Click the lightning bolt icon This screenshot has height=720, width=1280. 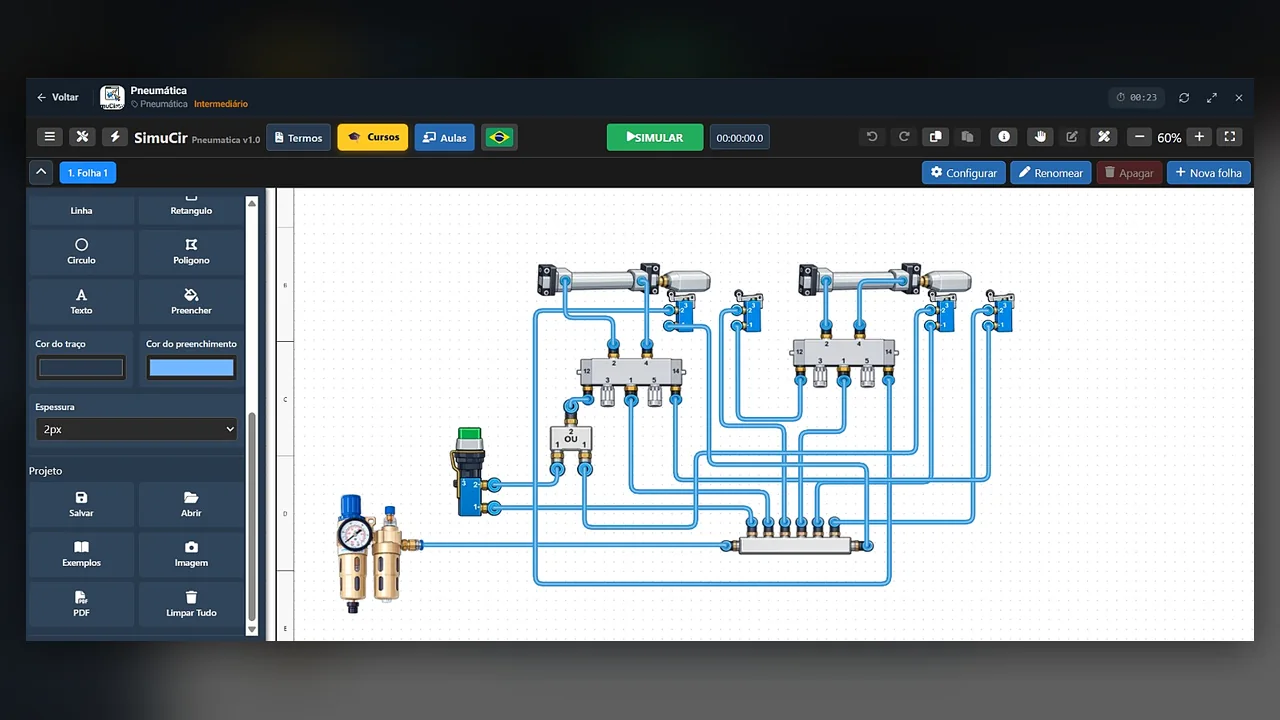(x=115, y=137)
